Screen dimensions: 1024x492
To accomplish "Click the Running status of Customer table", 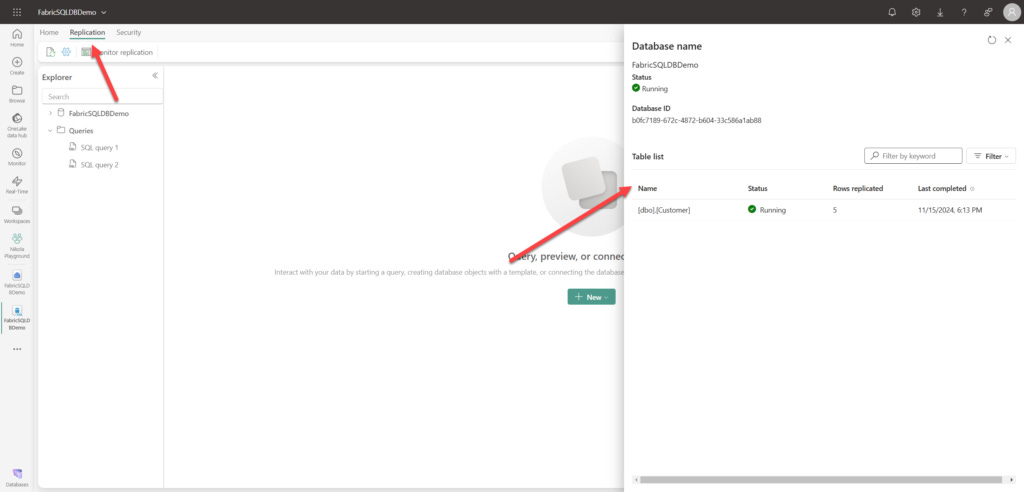I will (x=767, y=210).
